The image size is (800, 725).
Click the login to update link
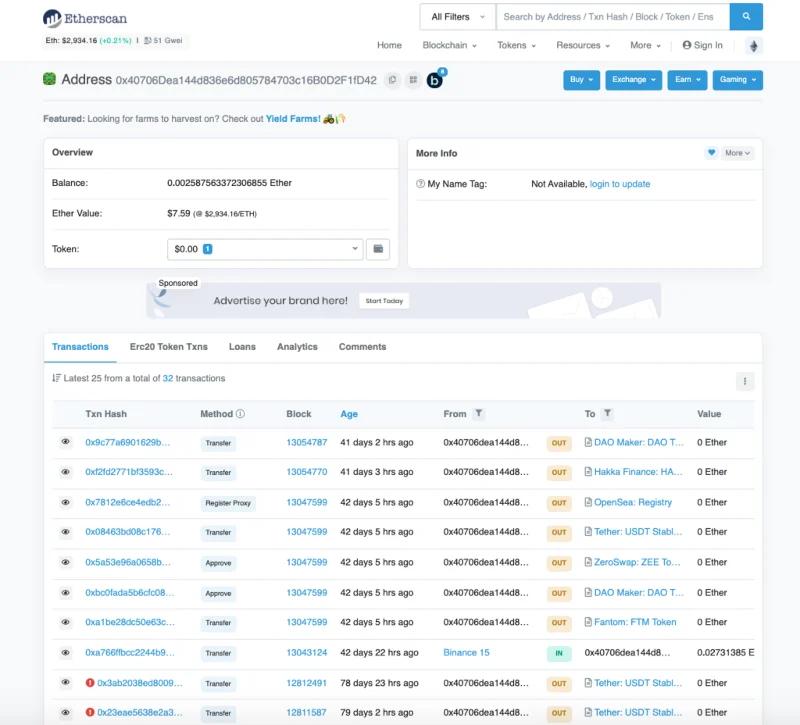(x=619, y=184)
